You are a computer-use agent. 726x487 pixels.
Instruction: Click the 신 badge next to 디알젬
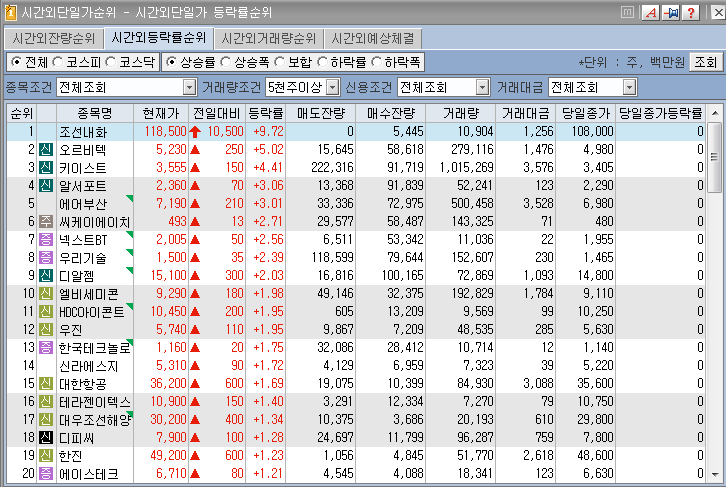(45, 275)
